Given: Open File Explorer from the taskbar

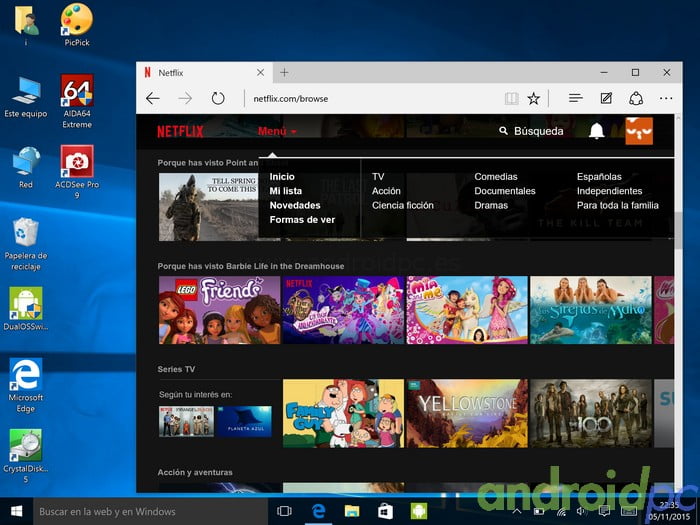Looking at the screenshot, I should 352,512.
